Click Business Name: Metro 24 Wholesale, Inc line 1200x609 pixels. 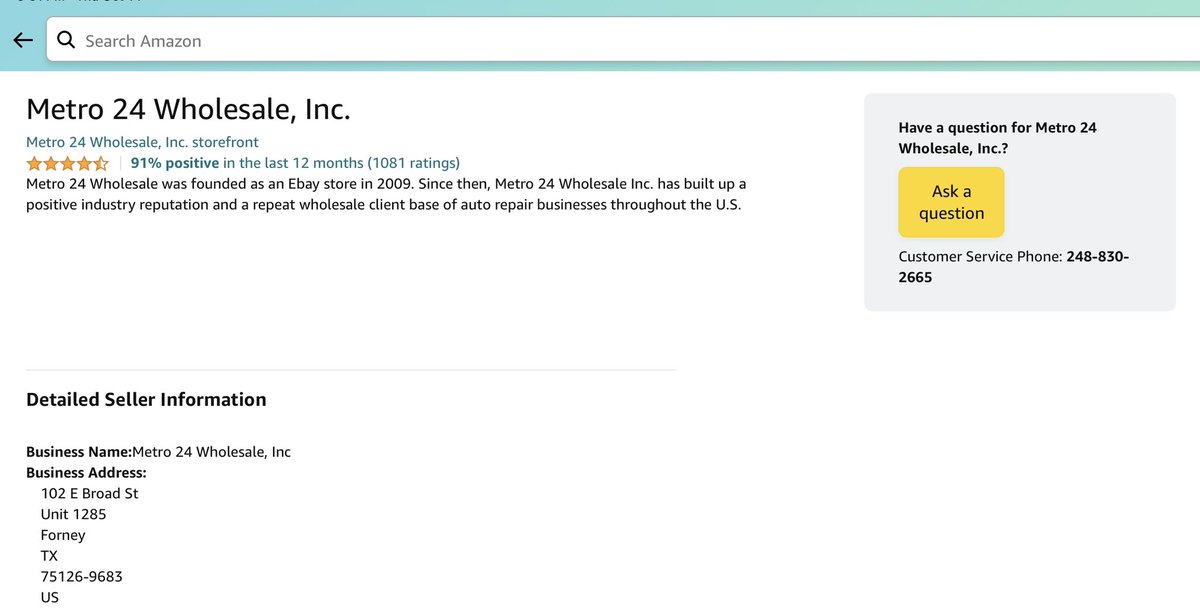click(x=158, y=452)
